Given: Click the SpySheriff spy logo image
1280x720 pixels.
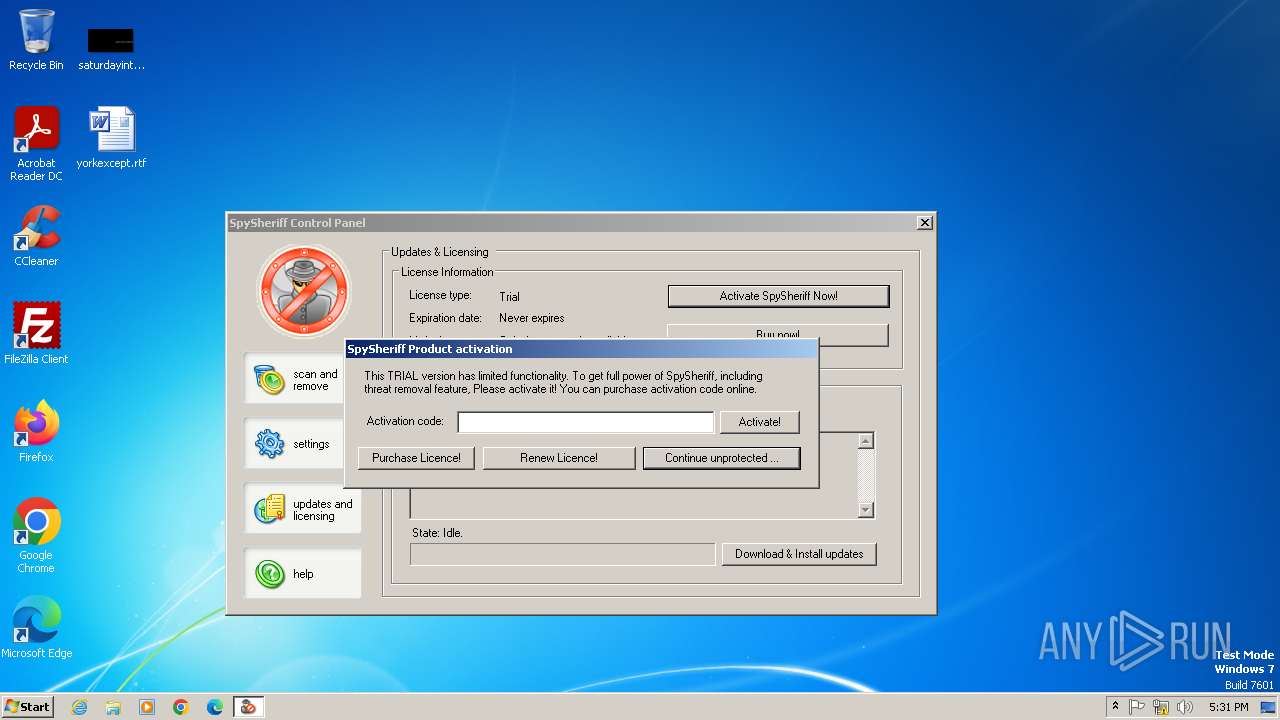Looking at the screenshot, I should coord(304,291).
